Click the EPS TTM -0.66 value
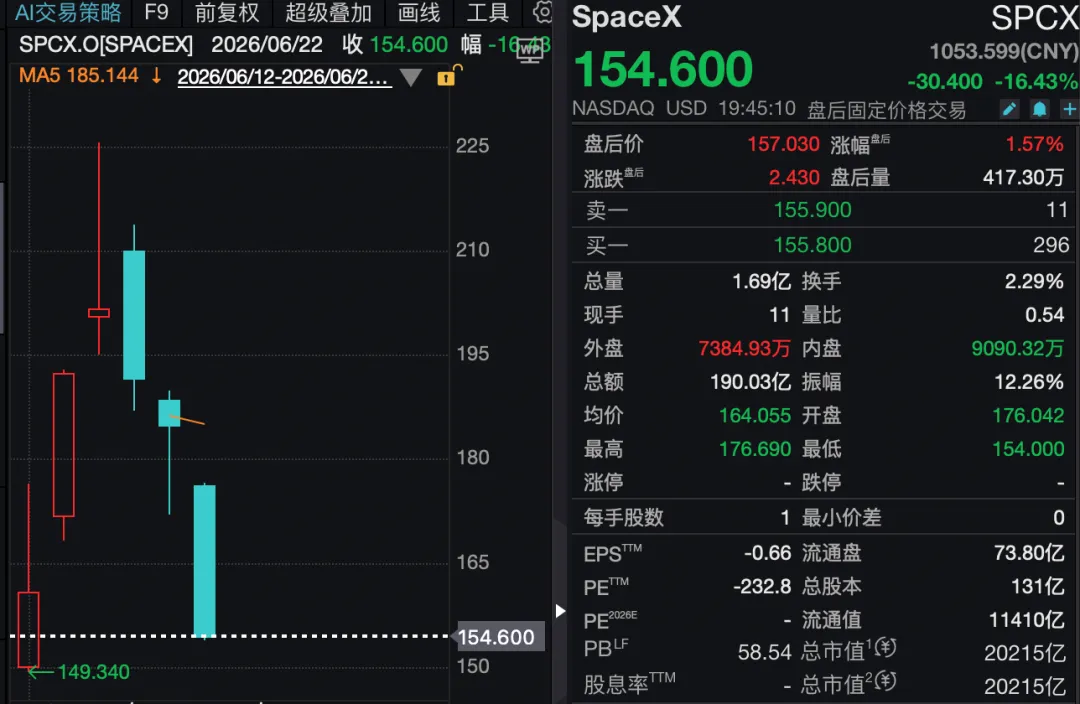The image size is (1080, 704). point(767,553)
